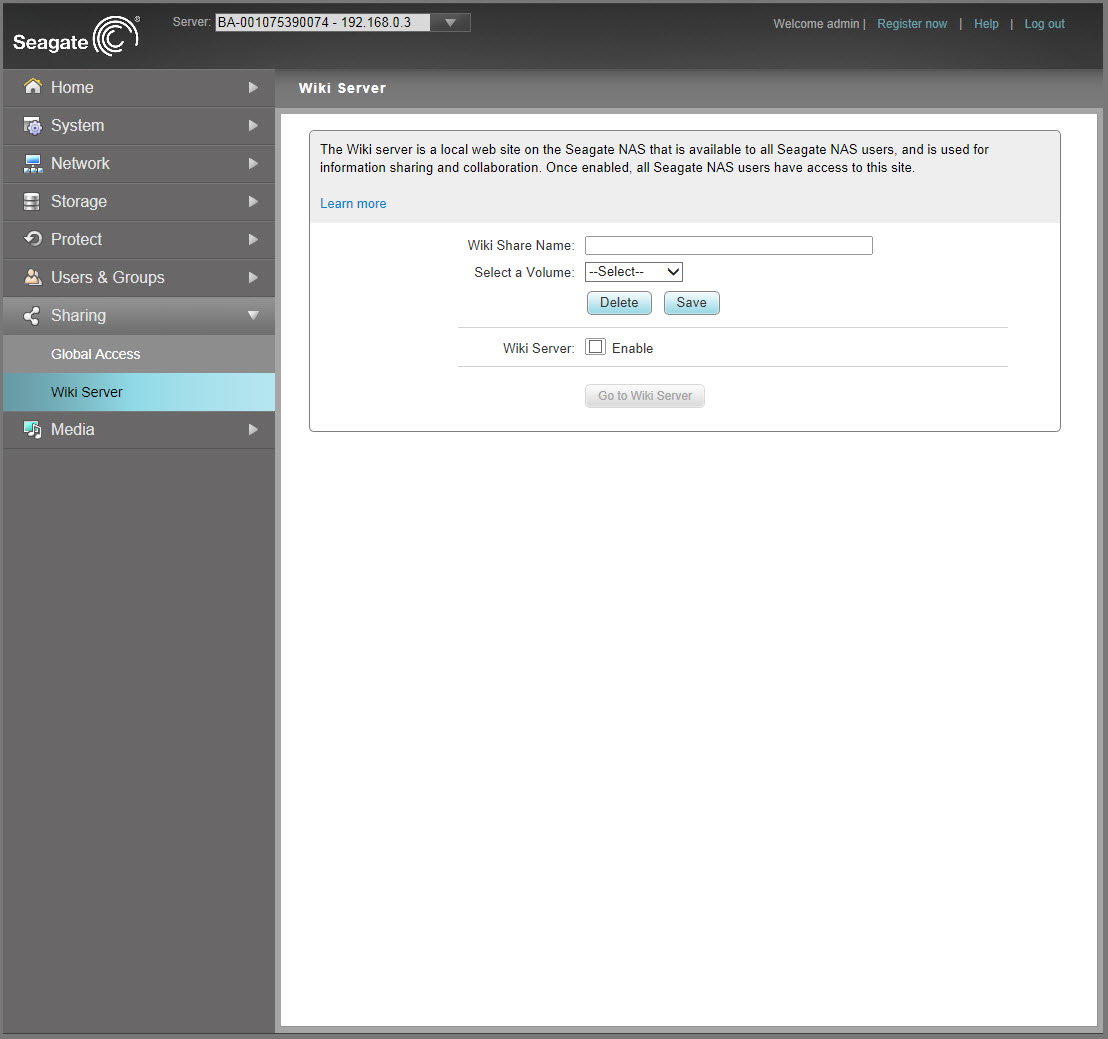1108x1039 pixels.
Task: Click the Save button
Action: [691, 303]
